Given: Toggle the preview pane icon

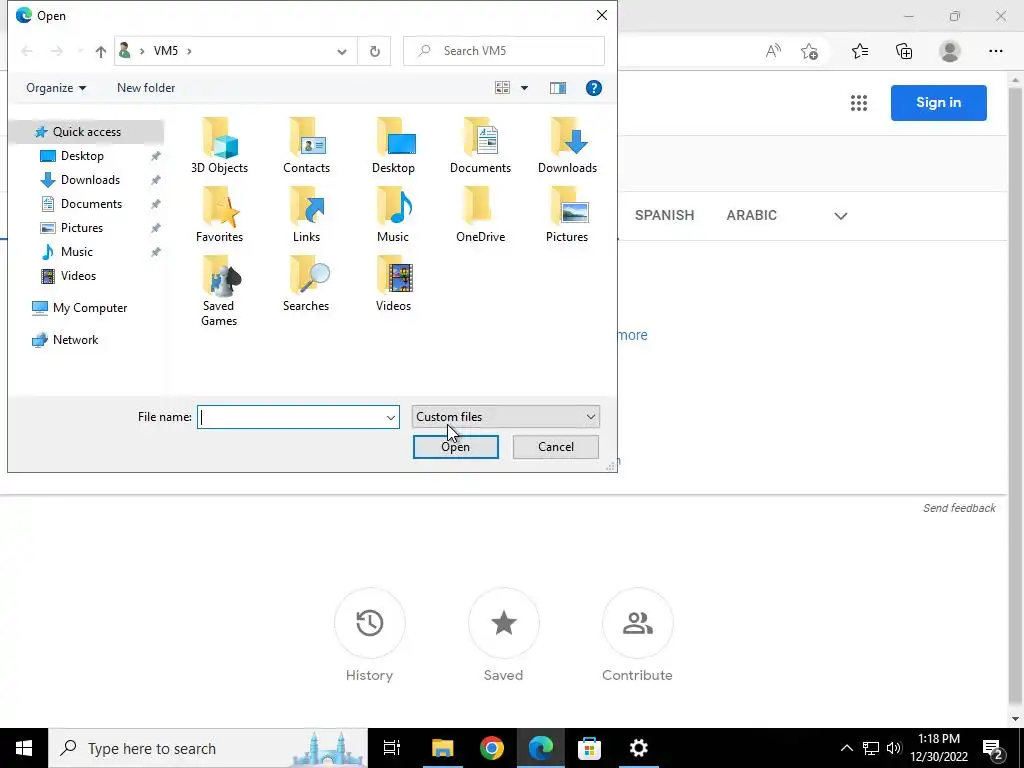Looking at the screenshot, I should click(558, 88).
